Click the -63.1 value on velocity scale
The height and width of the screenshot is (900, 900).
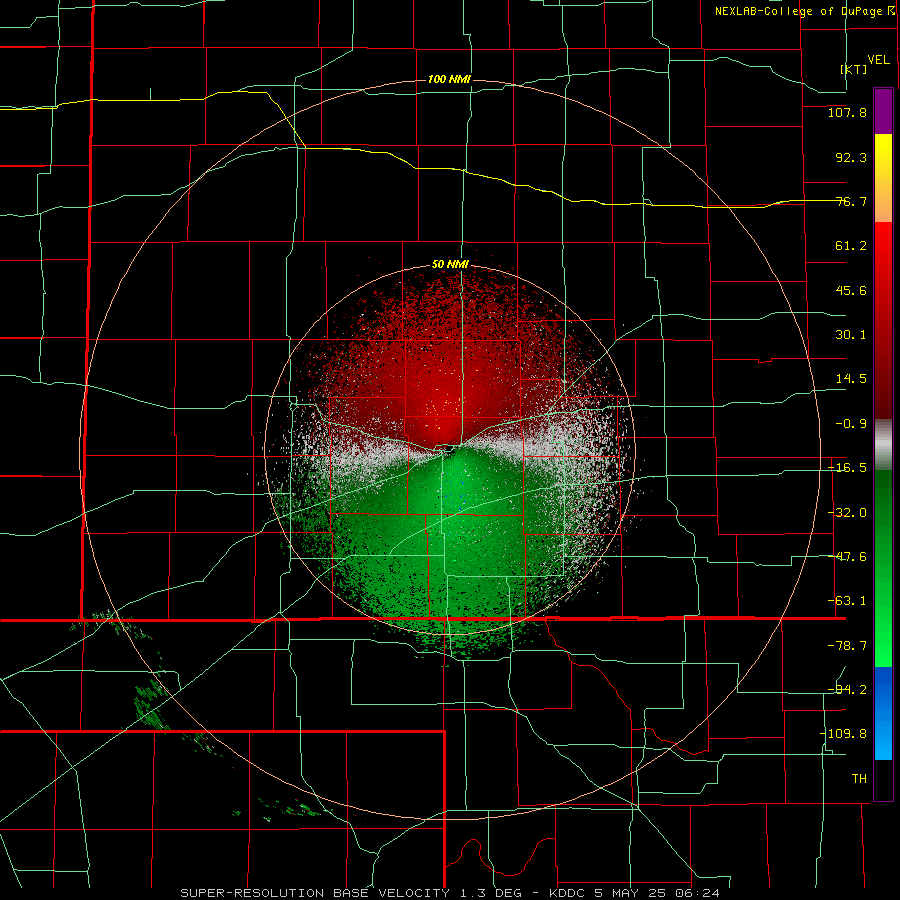click(x=847, y=601)
